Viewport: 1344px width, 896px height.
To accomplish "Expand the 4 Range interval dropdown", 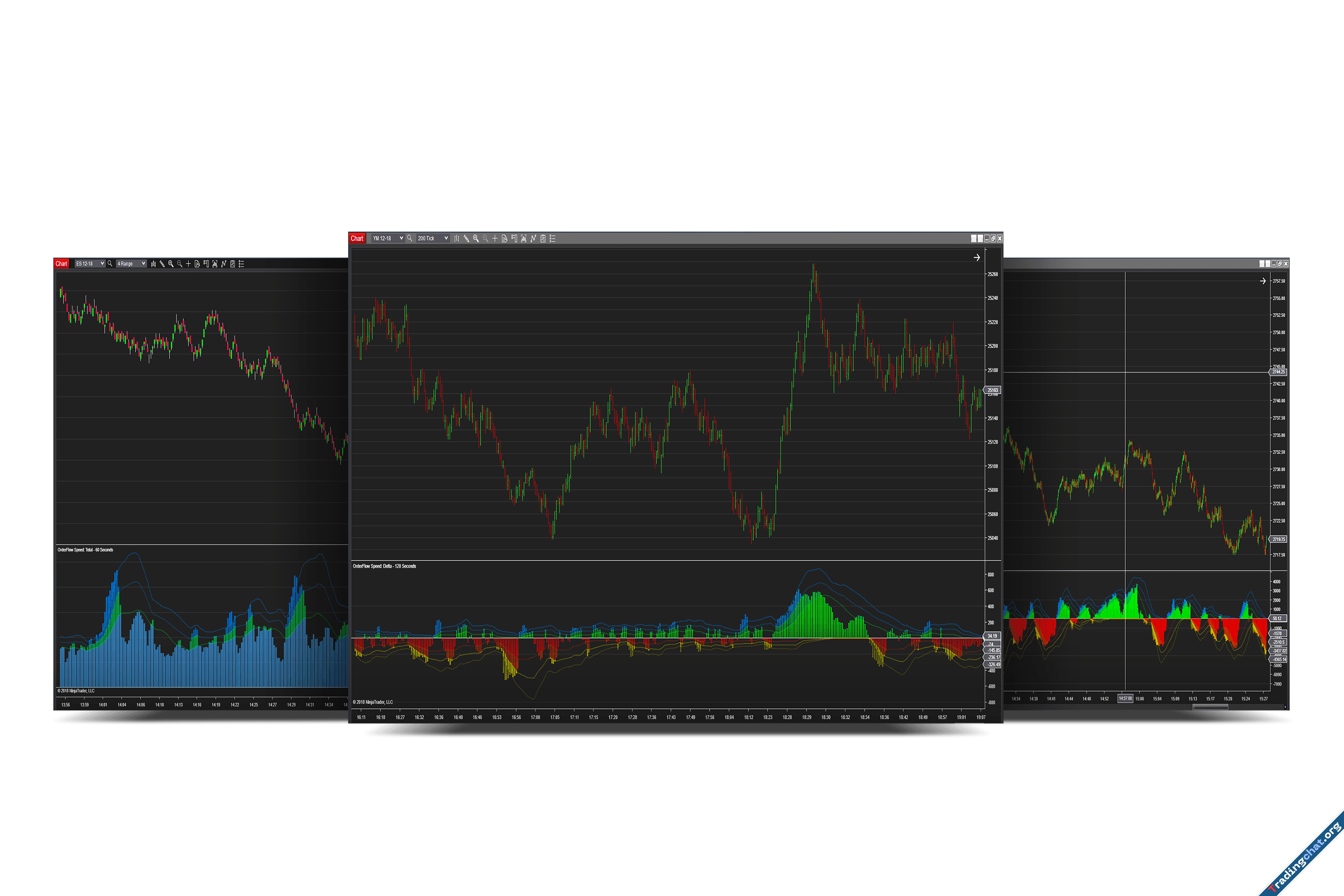I will pyautogui.click(x=143, y=263).
